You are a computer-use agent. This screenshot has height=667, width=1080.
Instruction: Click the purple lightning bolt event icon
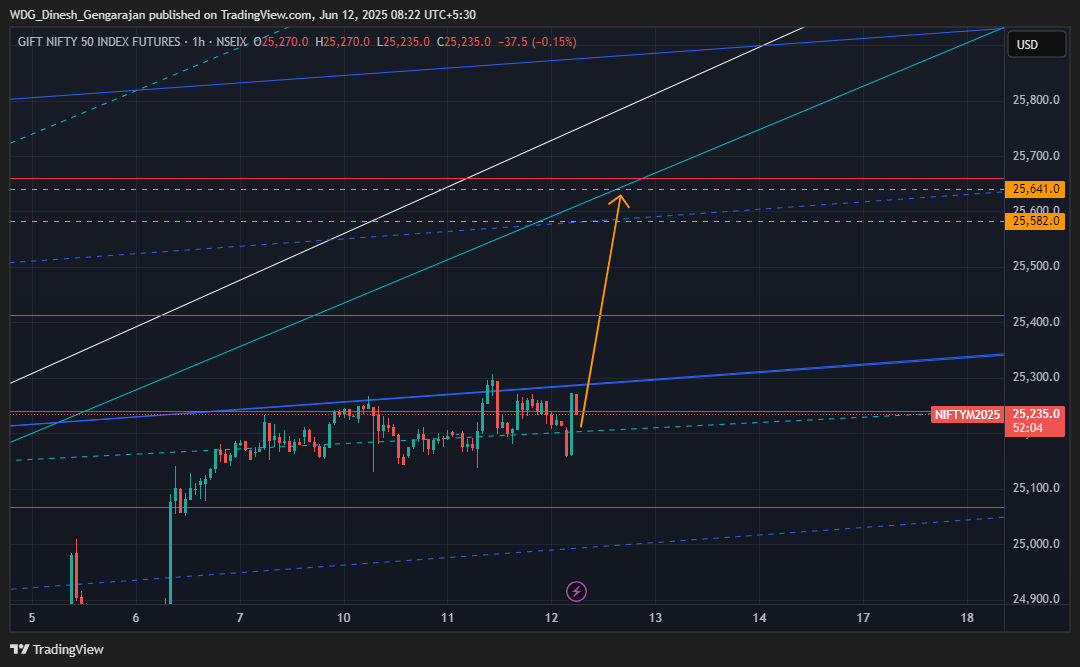point(576,591)
